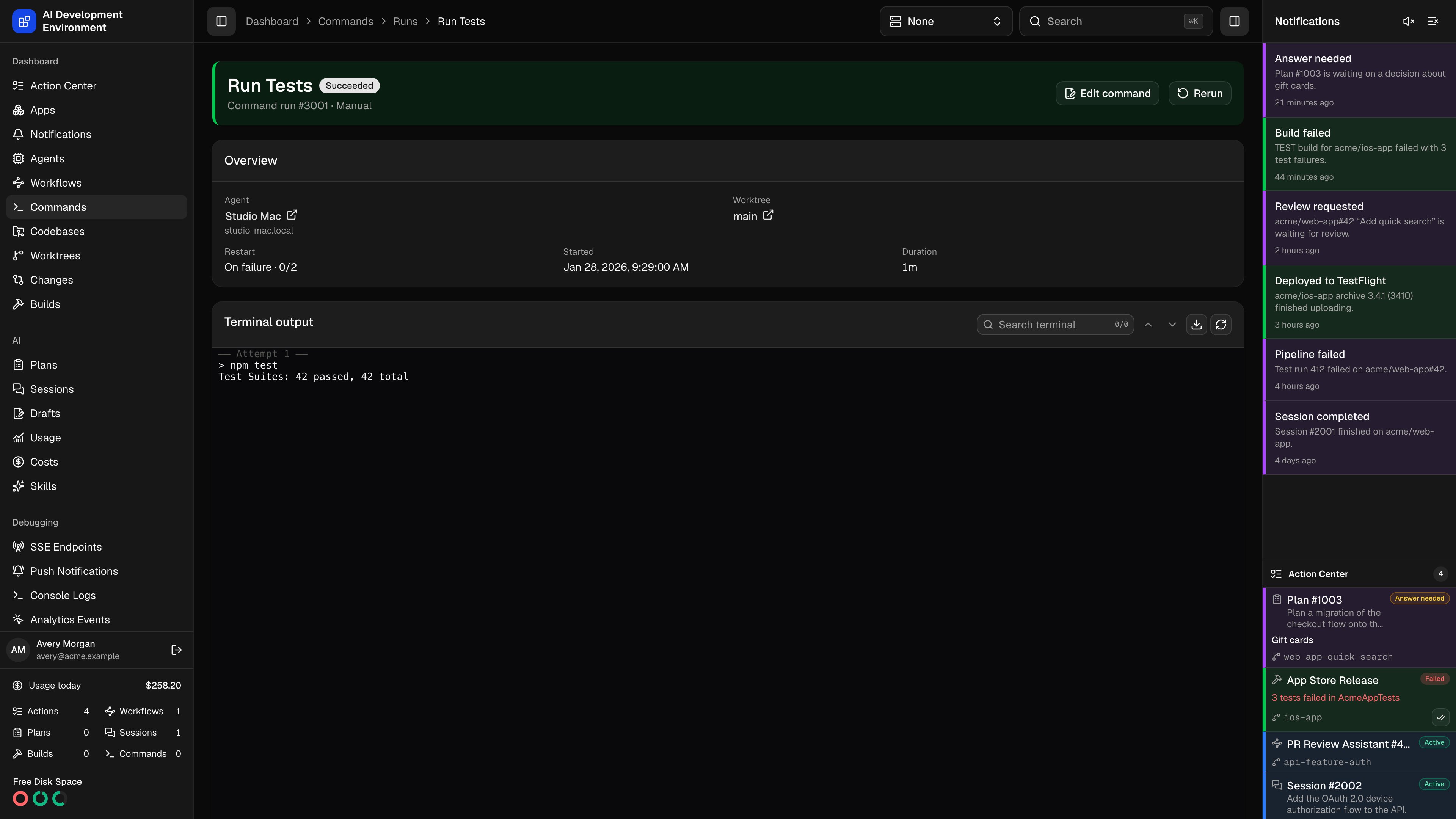Download the terminal output
Screen dimensions: 1456x819
[1197, 325]
